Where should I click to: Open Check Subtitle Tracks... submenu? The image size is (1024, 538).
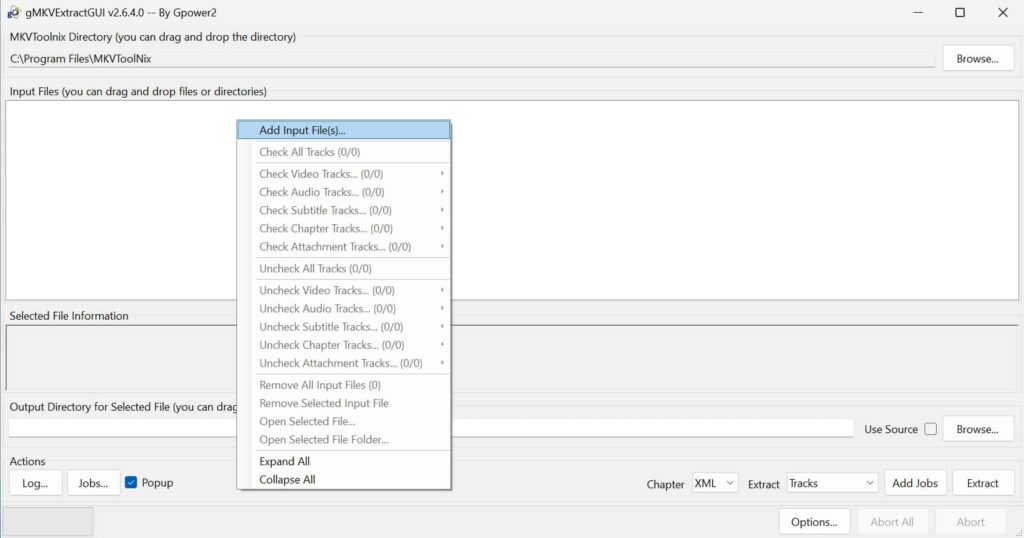(344, 210)
